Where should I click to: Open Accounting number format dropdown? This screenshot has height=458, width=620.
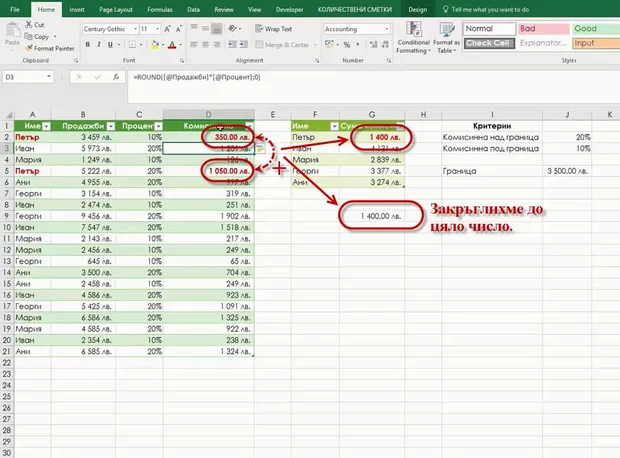pos(386,29)
